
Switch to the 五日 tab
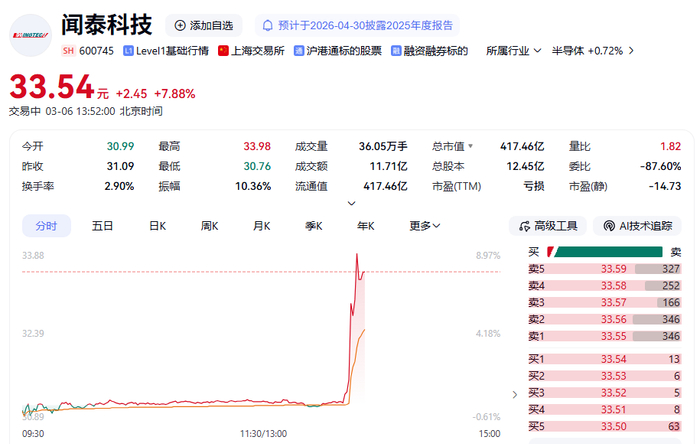[102, 226]
